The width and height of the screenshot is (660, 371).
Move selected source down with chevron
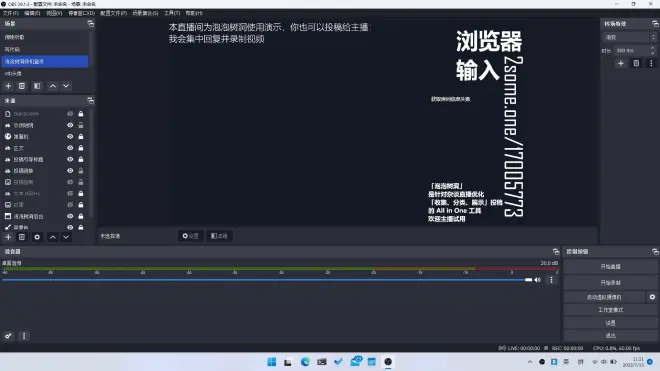tap(66, 237)
